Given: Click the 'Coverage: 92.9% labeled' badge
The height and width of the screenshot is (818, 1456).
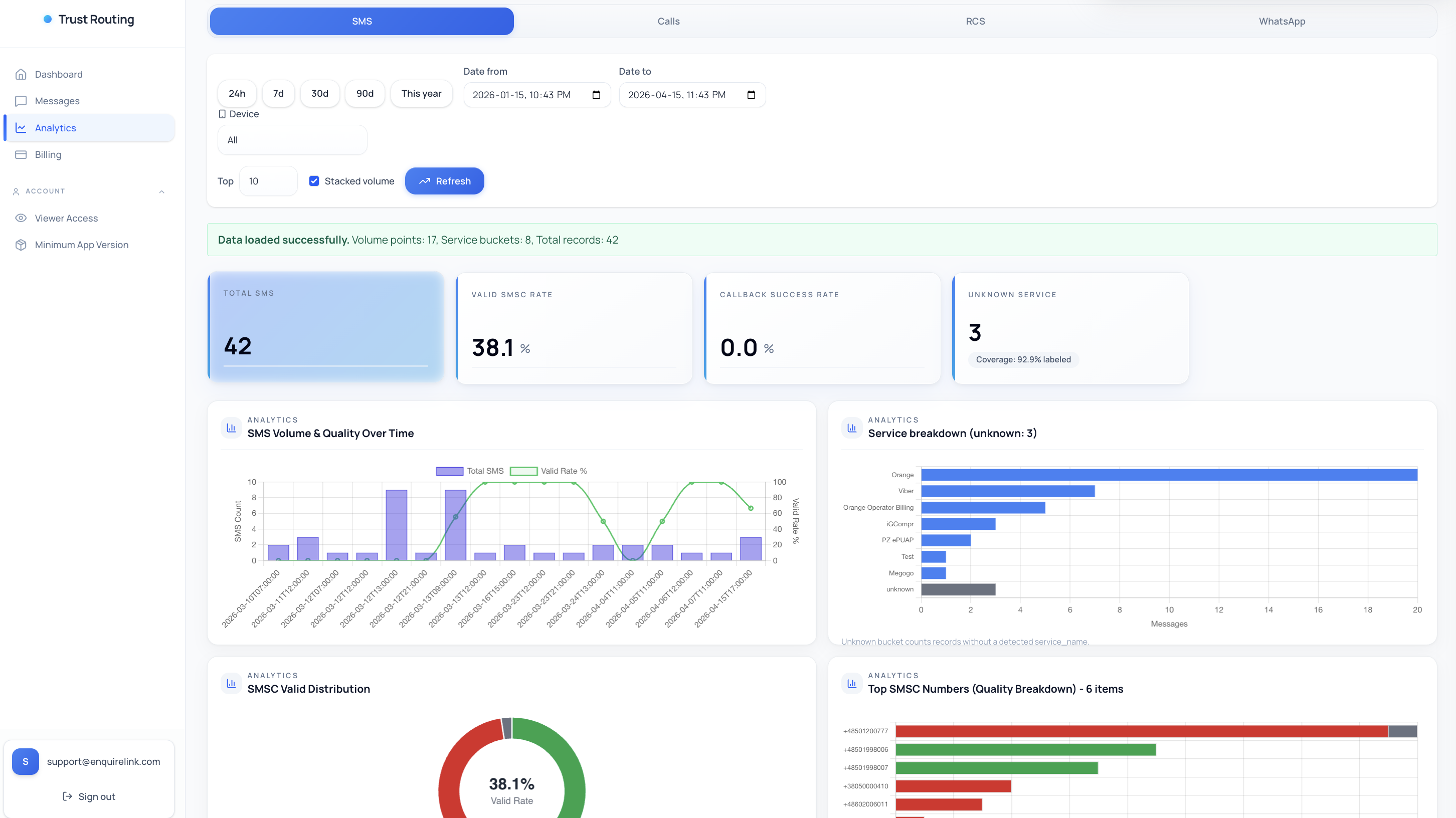Looking at the screenshot, I should click(1024, 360).
